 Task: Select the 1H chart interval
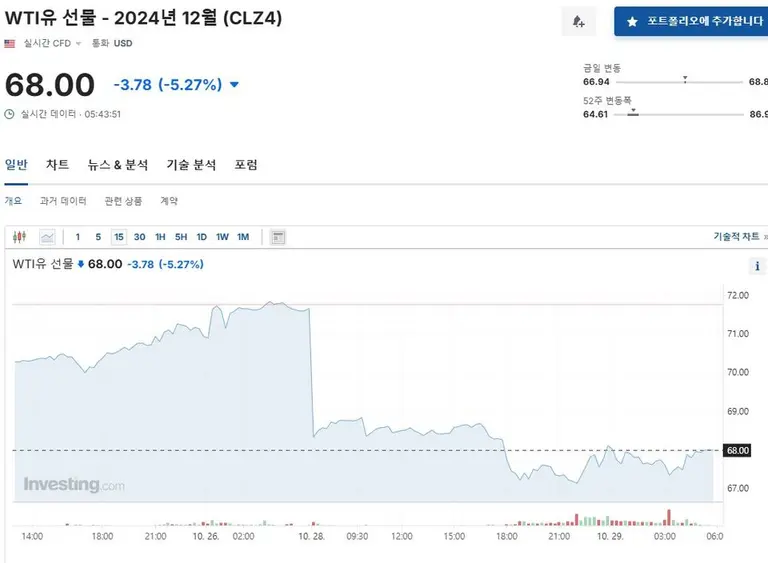160,237
